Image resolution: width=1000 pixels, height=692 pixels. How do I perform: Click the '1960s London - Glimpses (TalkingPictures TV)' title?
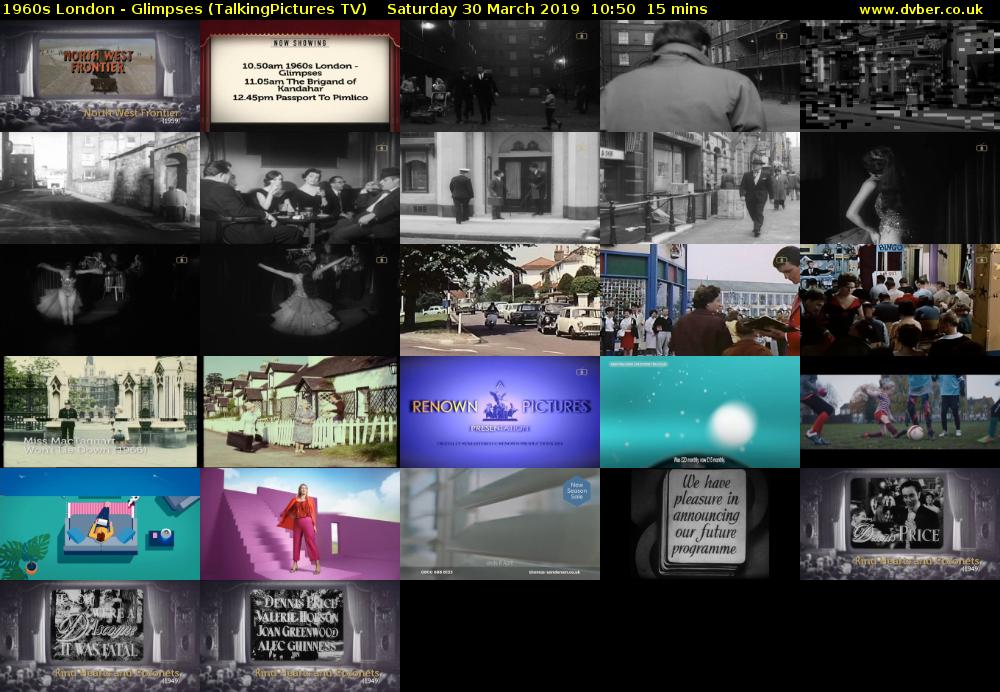(x=184, y=9)
